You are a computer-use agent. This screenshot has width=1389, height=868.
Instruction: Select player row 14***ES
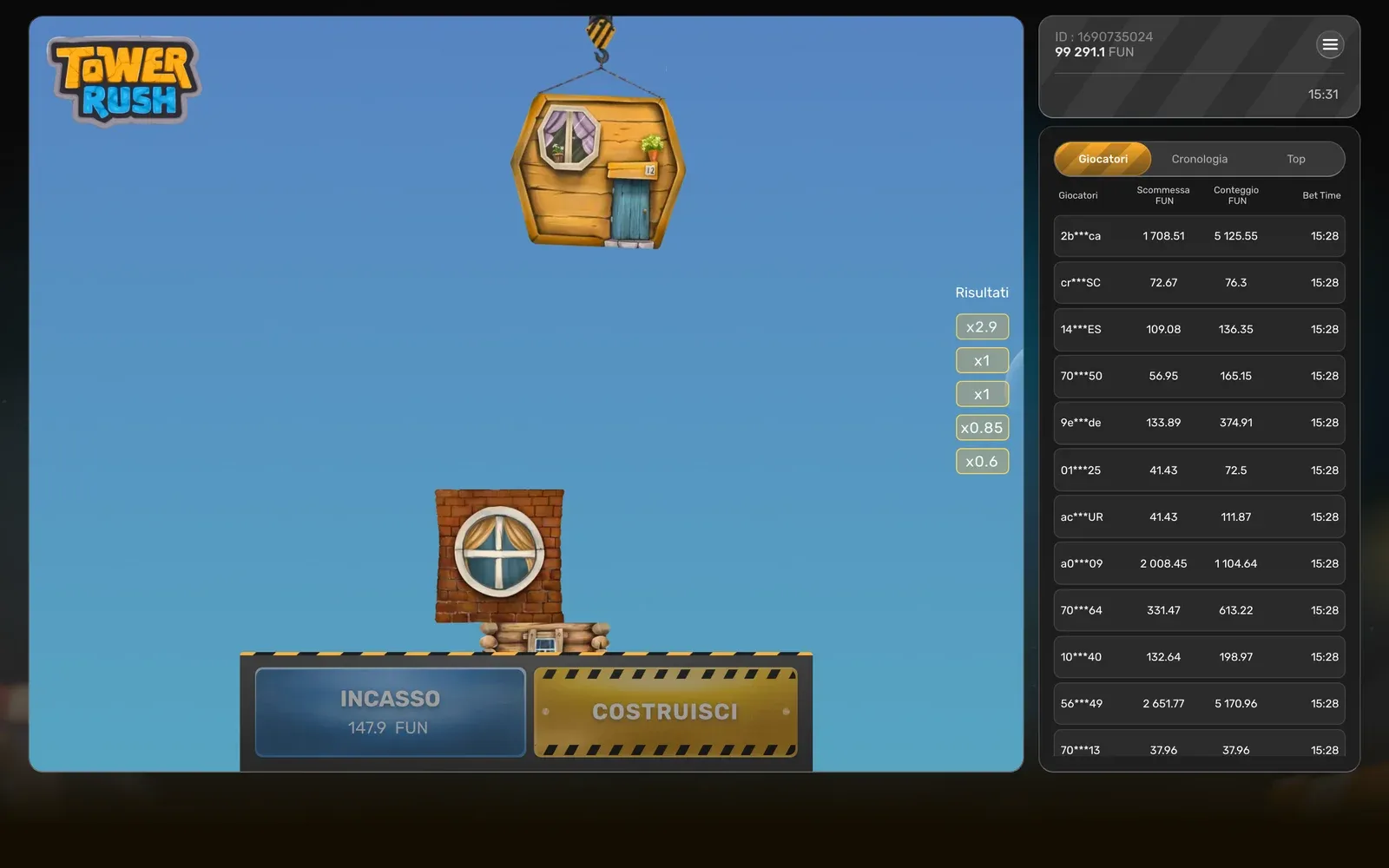[1199, 330]
